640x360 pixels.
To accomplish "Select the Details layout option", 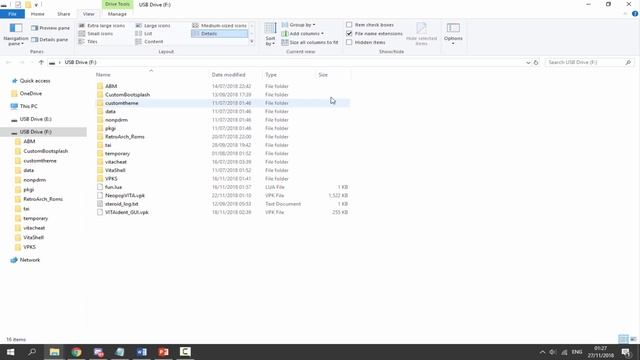I will (220, 33).
